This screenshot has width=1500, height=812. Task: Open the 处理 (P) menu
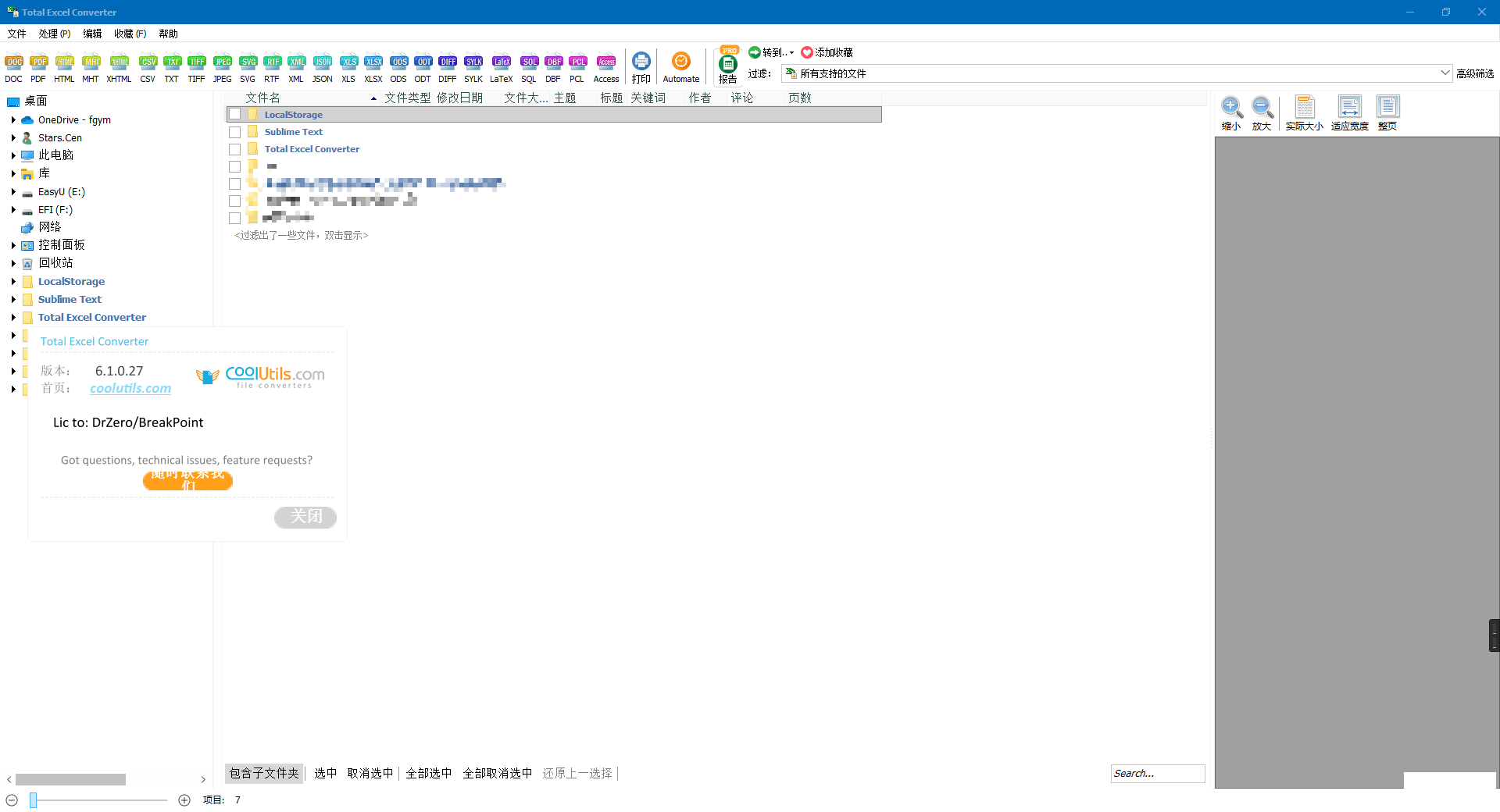(54, 34)
